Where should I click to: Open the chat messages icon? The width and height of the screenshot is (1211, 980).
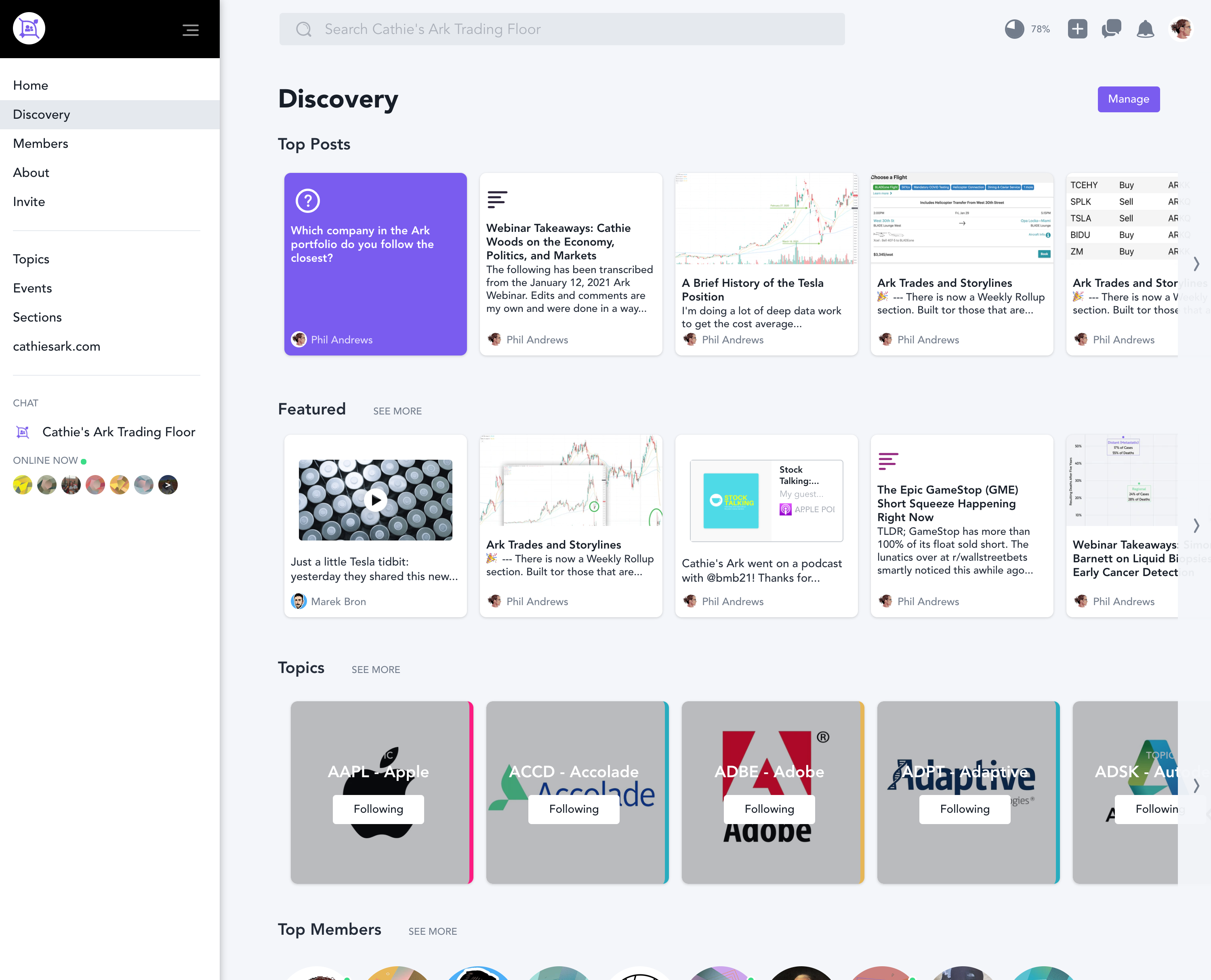(x=1111, y=29)
